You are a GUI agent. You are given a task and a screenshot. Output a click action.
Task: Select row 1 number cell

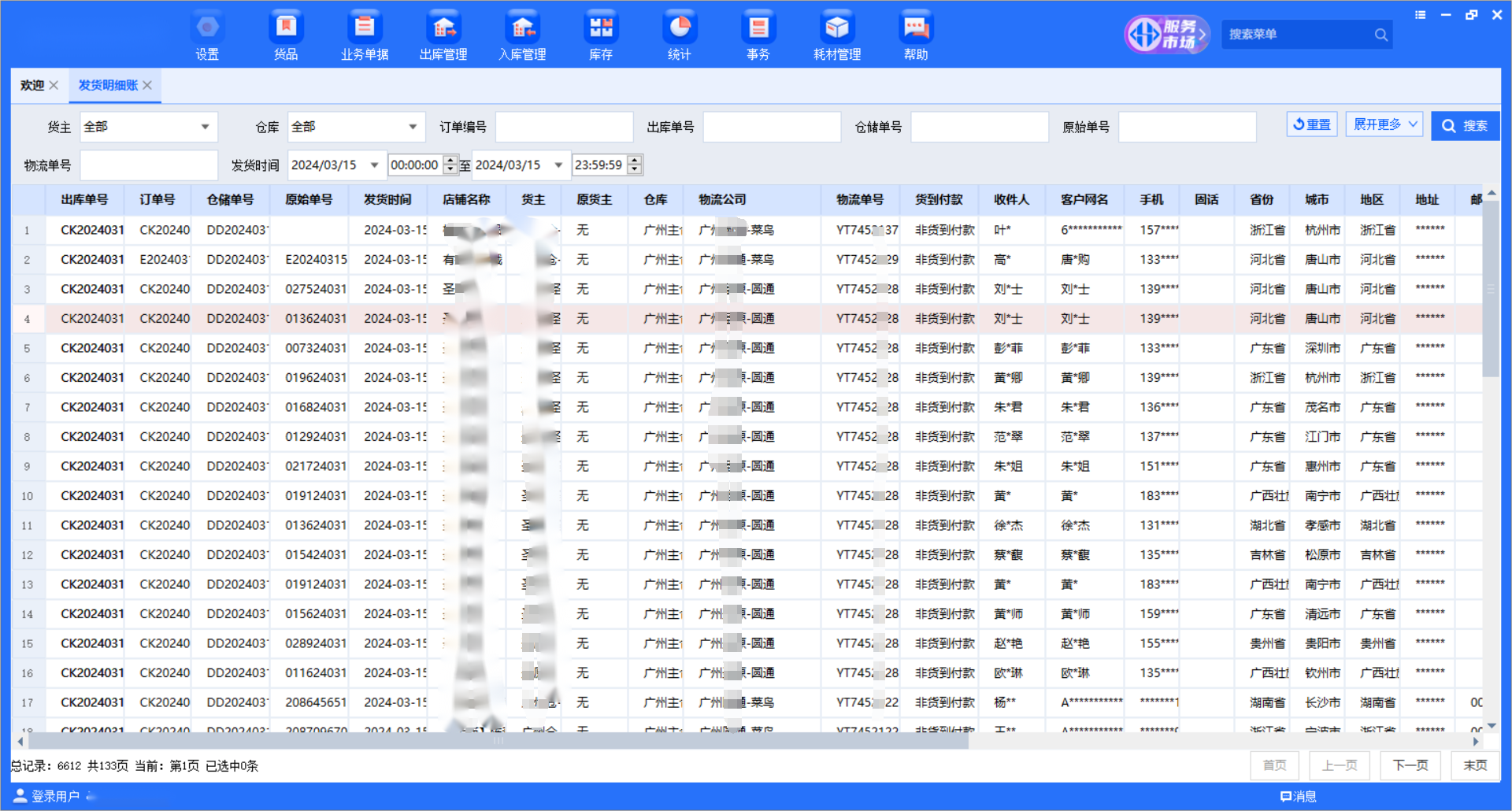(x=28, y=230)
